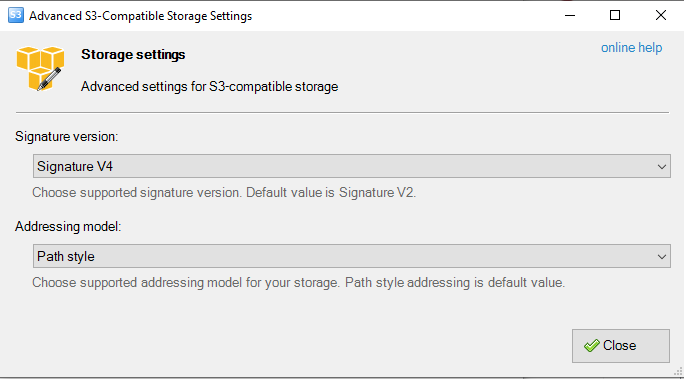The width and height of the screenshot is (684, 379).
Task: Click the Advanced settings for S3-compatible storage subtitle
Action: tap(209, 86)
